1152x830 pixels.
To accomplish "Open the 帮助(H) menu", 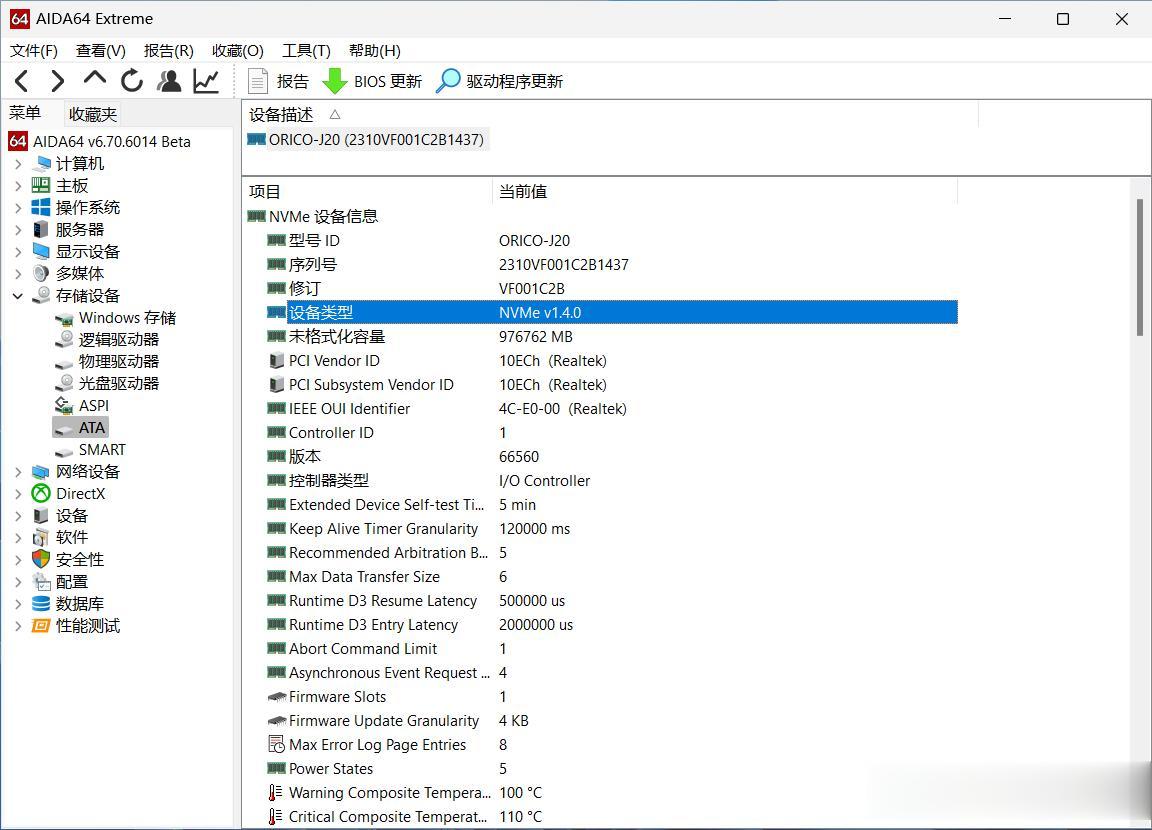I will (374, 51).
